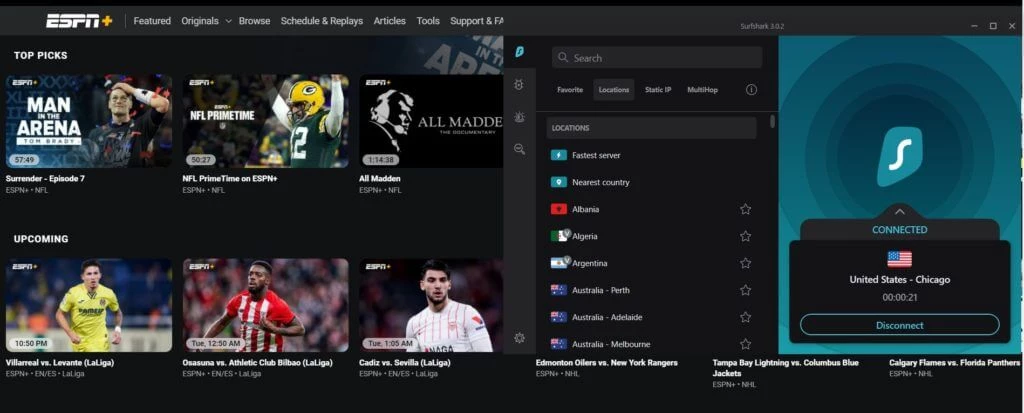Image resolution: width=1024 pixels, height=413 pixels.
Task: Click the Albania flag icon
Action: [x=558, y=209]
